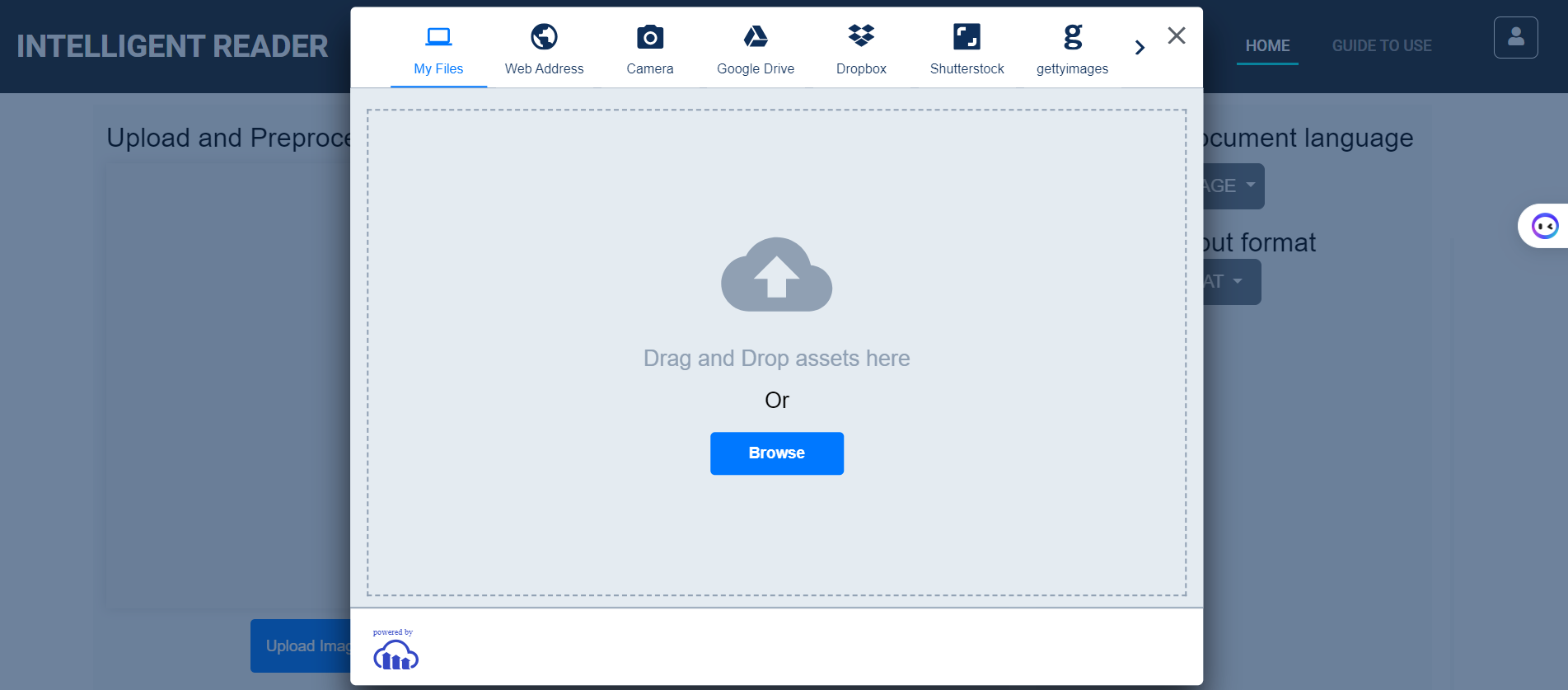Click the Cloudinary powered-by logo

coord(396,655)
